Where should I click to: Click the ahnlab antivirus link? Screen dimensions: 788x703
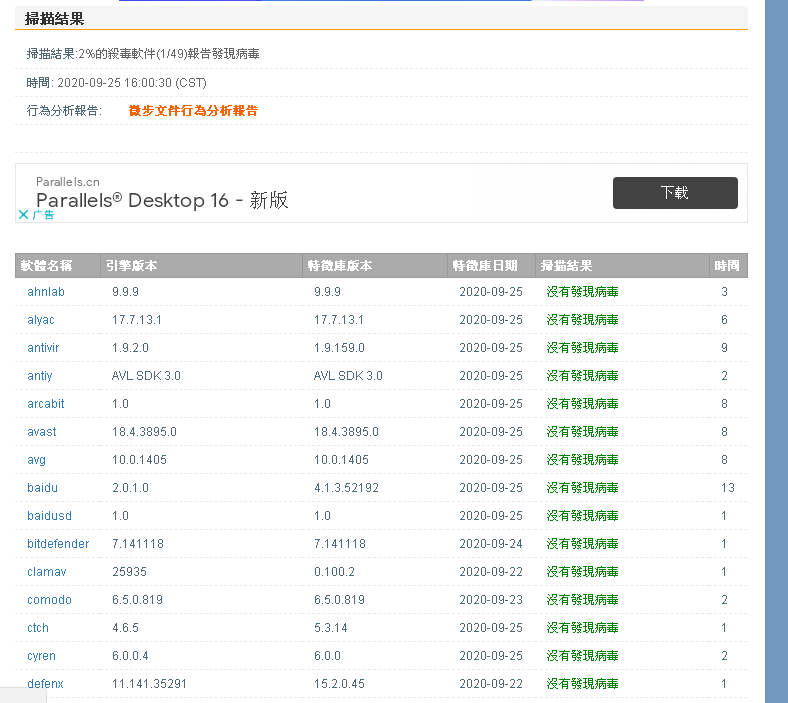[x=46, y=292]
